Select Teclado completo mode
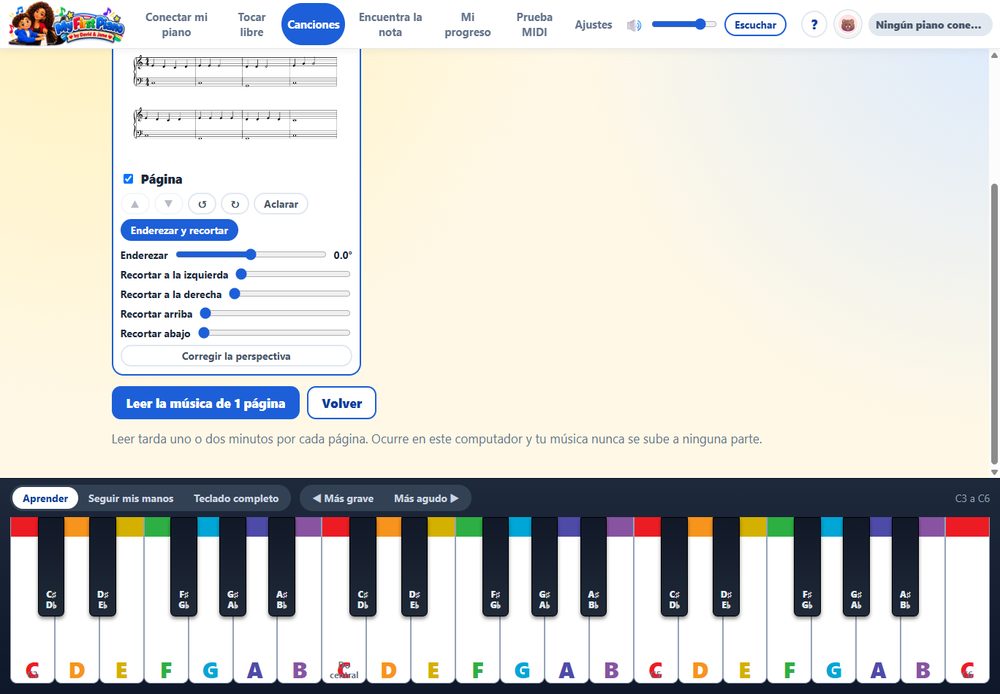The width and height of the screenshot is (1000, 694). click(x=236, y=498)
